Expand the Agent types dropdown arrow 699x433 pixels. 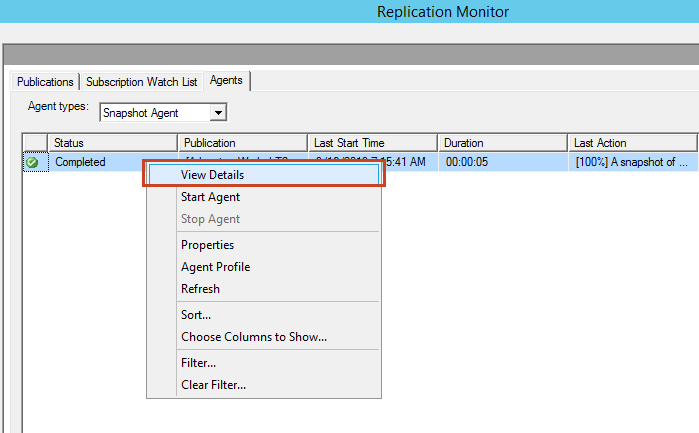pyautogui.click(x=218, y=113)
